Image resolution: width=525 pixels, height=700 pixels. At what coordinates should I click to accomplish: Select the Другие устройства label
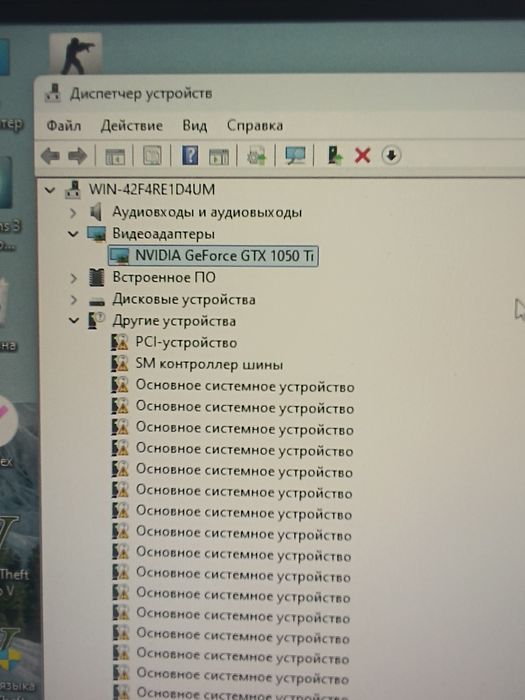pyautogui.click(x=174, y=321)
